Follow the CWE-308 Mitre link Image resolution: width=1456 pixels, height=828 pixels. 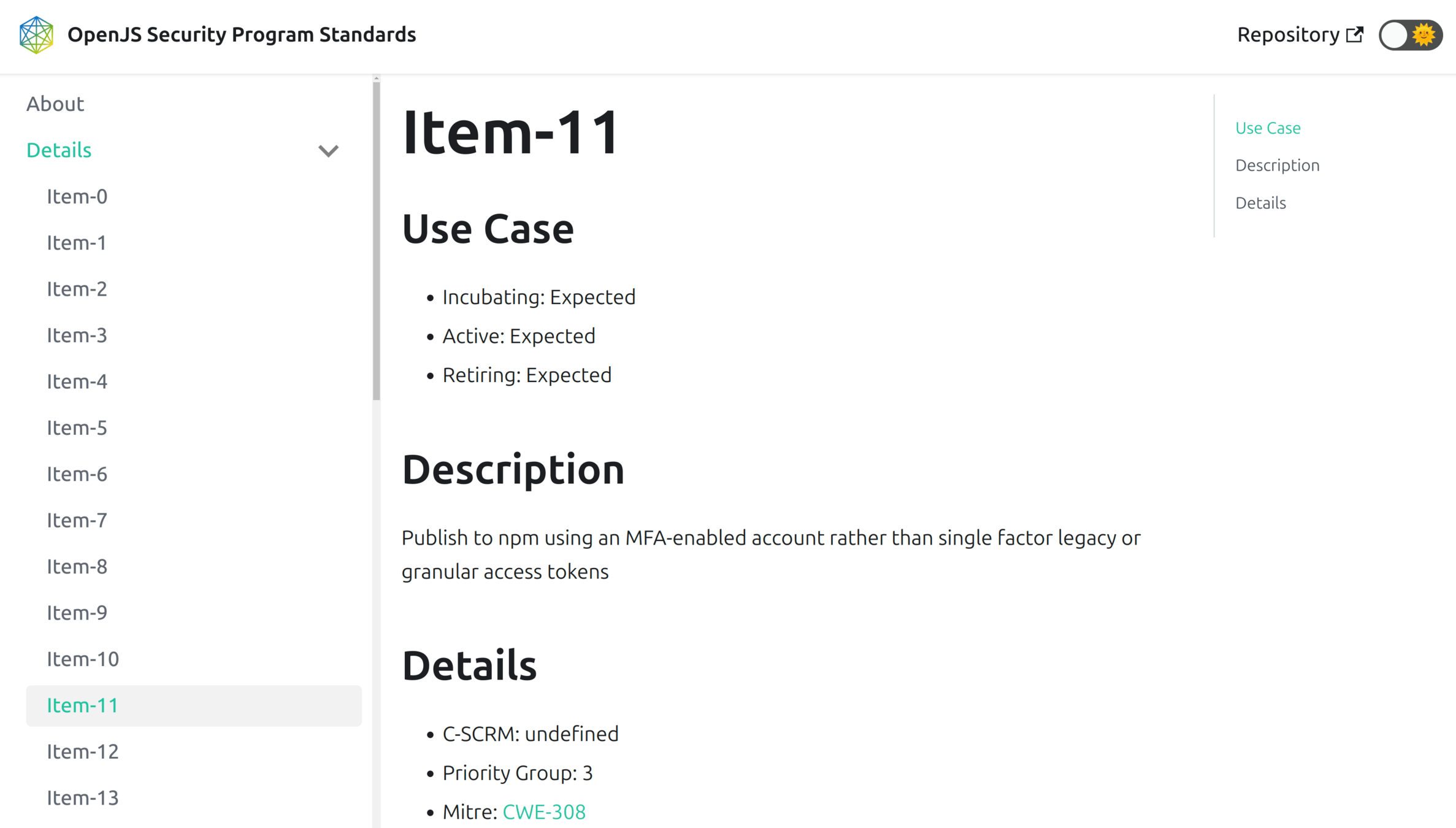pos(544,812)
